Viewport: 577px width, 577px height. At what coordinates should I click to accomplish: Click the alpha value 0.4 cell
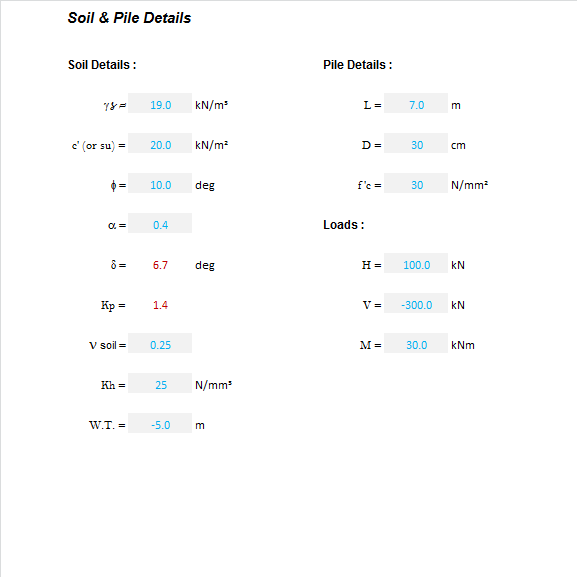click(160, 223)
